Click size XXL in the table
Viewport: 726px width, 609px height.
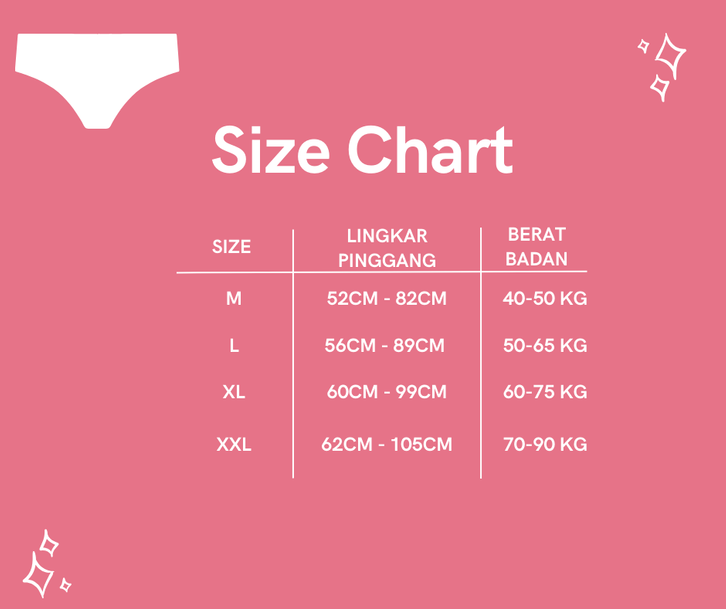tap(234, 444)
